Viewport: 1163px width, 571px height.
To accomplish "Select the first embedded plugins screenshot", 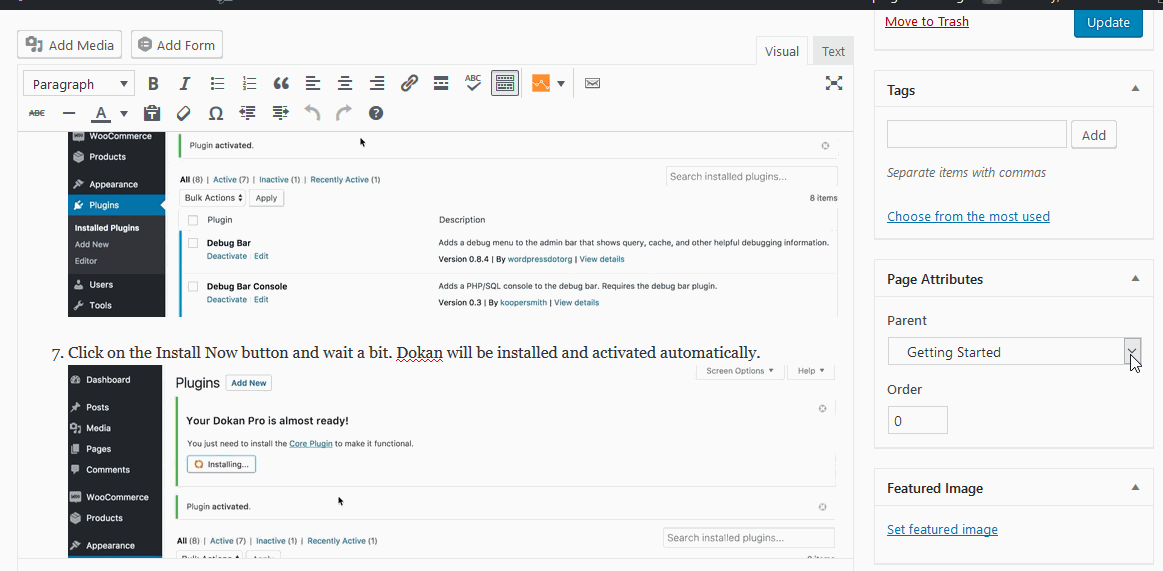I will pos(453,225).
